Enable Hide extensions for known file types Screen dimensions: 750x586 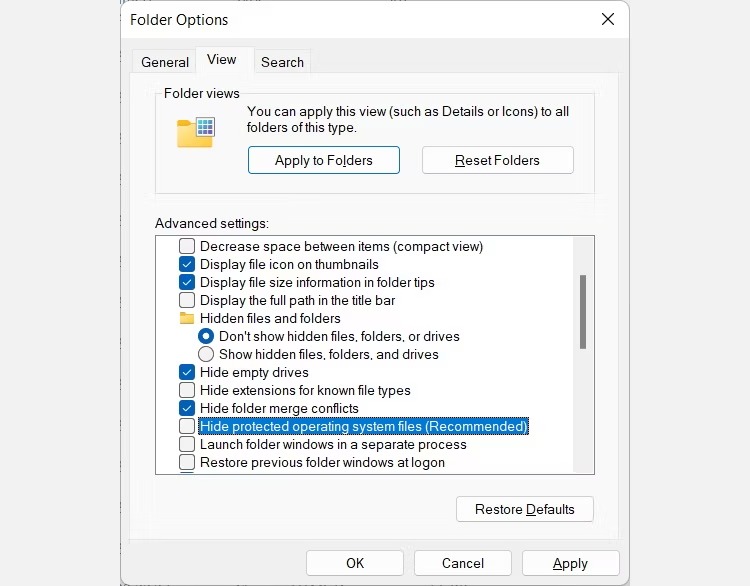tap(187, 390)
